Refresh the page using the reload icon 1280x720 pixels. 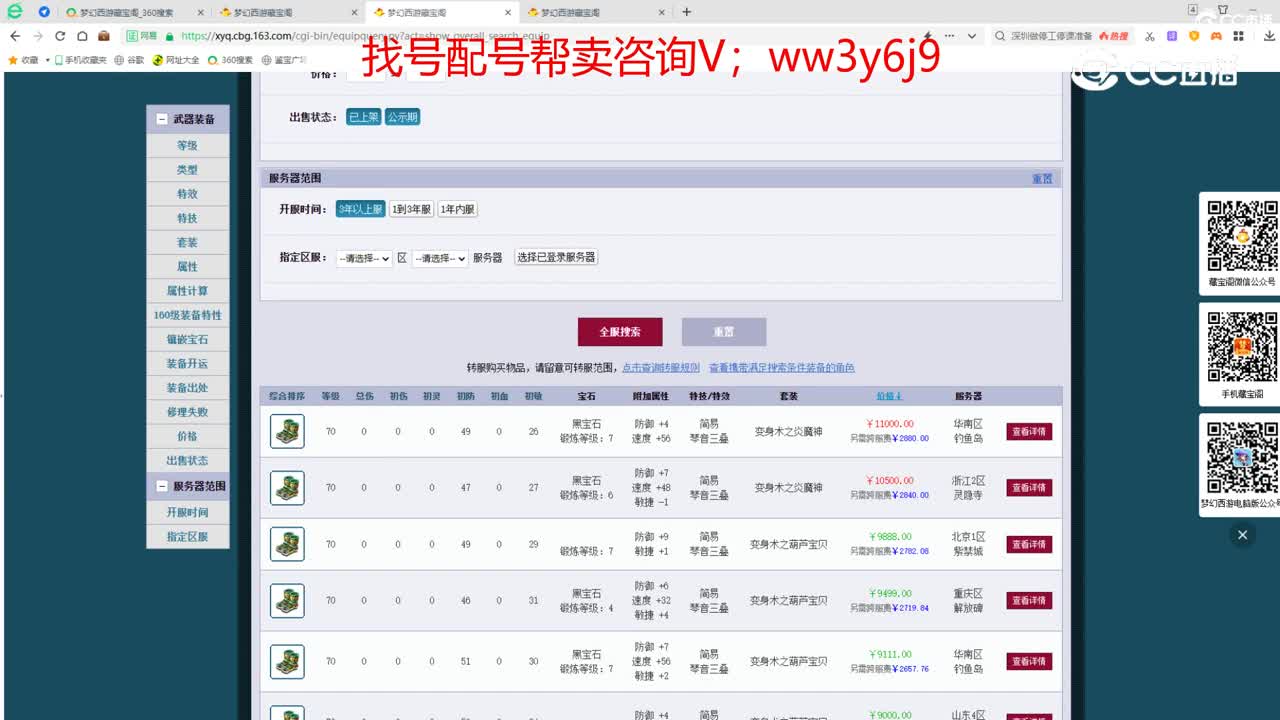(x=62, y=34)
